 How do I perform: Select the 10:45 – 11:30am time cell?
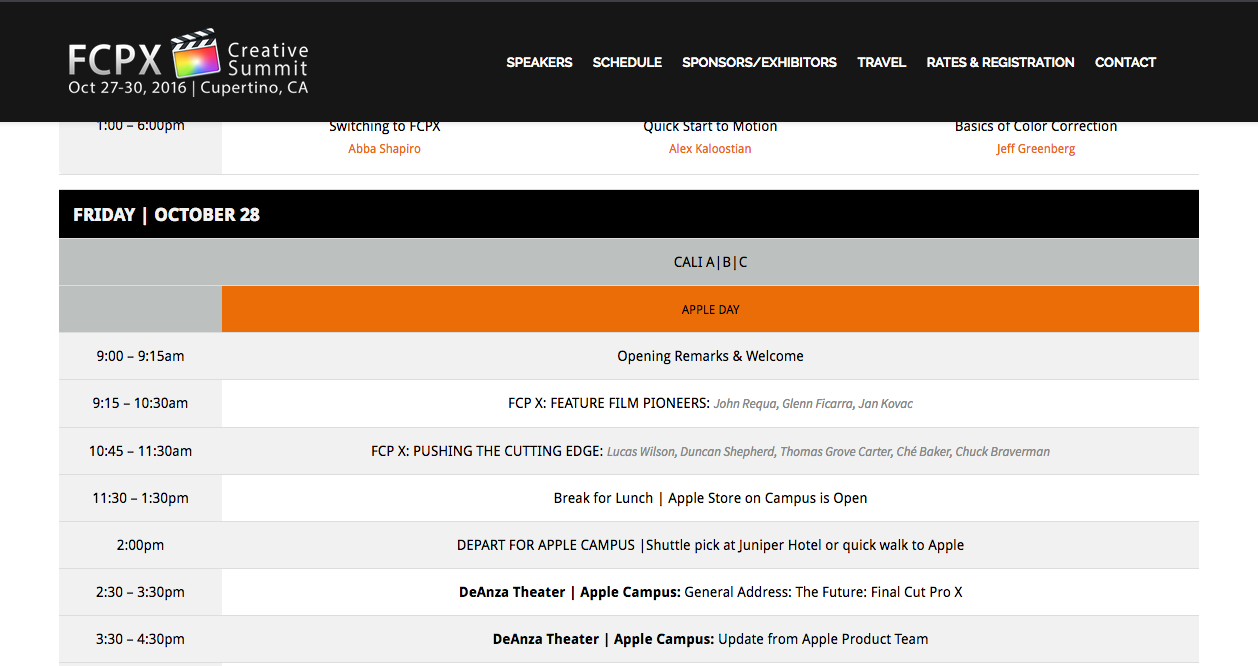click(x=140, y=451)
